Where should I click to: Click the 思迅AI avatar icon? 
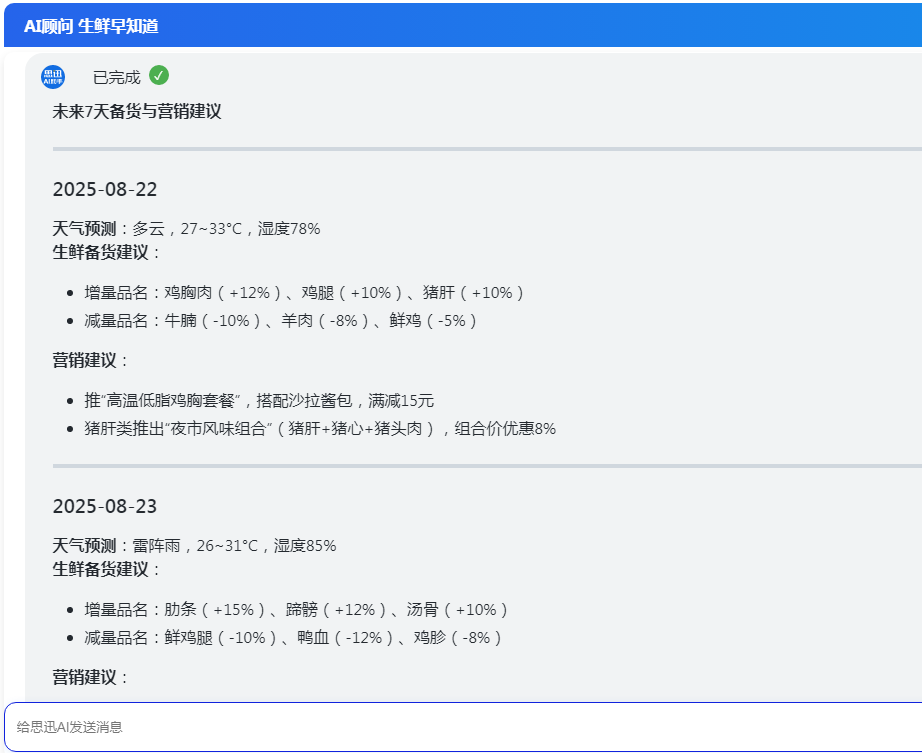[53, 77]
